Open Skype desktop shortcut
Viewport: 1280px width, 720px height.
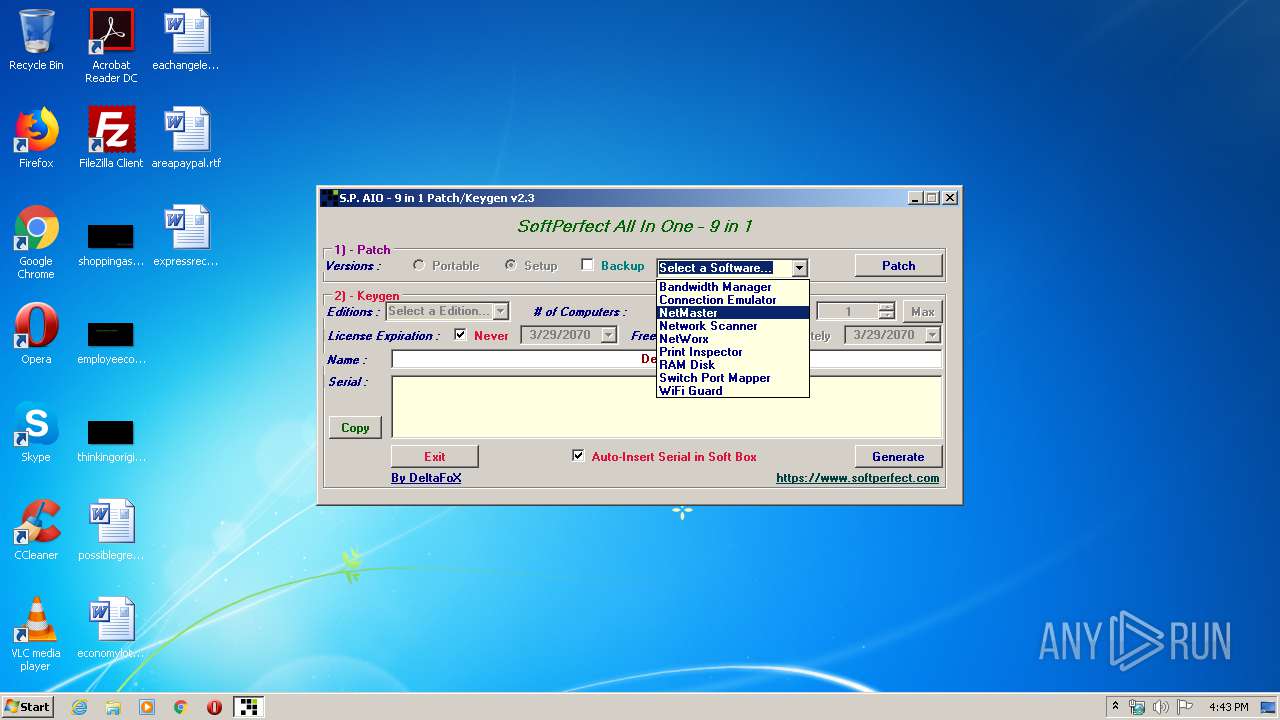click(36, 432)
